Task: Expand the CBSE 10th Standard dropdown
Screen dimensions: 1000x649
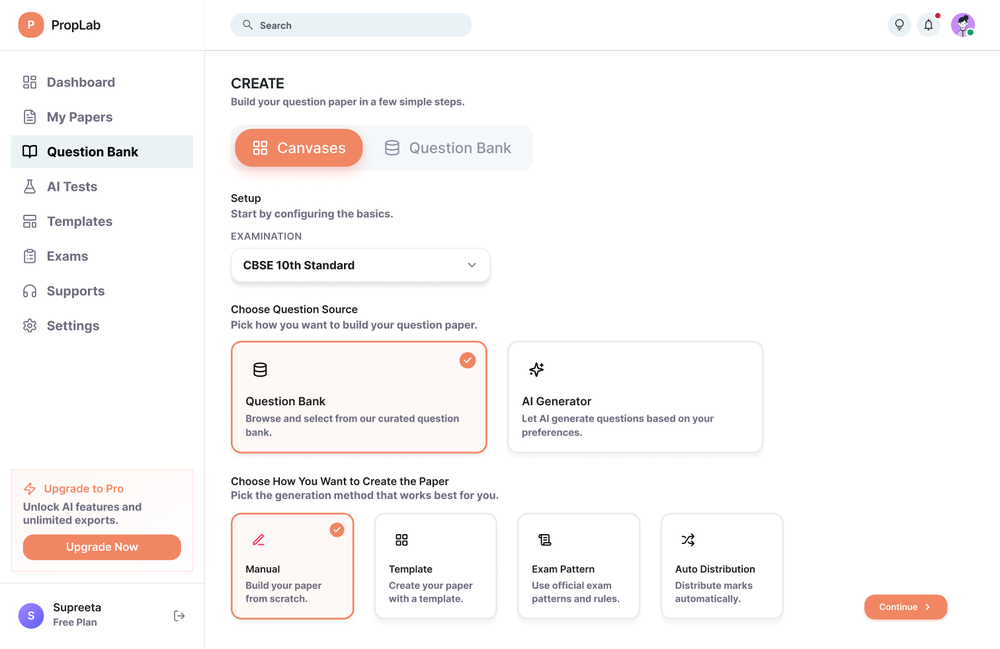Action: tap(360, 265)
